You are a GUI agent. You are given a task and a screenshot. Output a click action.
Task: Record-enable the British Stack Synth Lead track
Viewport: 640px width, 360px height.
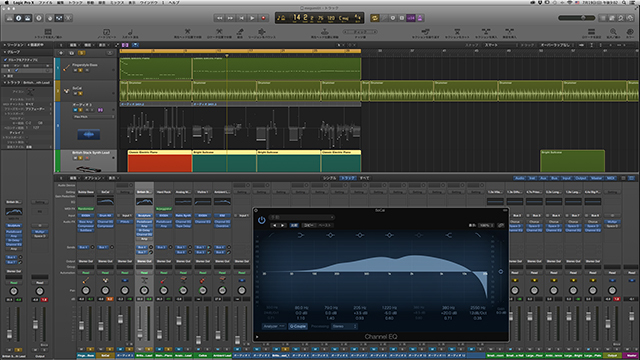click(x=87, y=158)
